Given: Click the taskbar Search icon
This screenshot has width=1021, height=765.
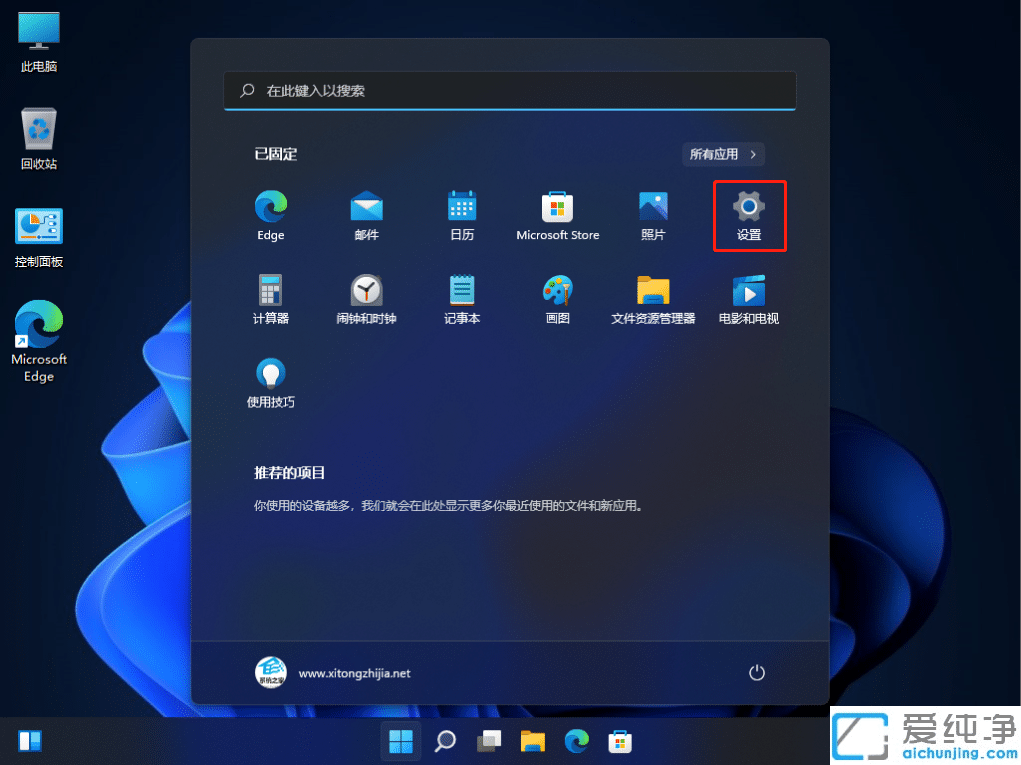Looking at the screenshot, I should [x=444, y=741].
